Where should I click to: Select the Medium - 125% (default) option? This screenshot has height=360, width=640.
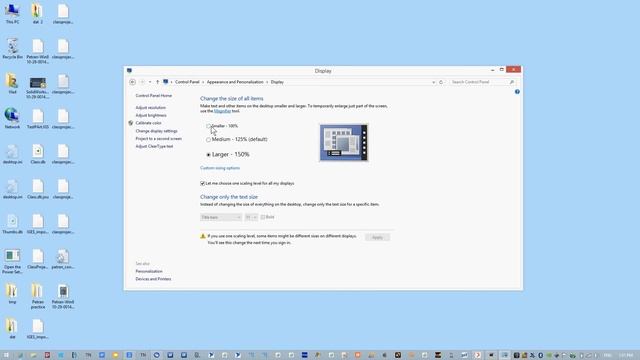(209, 140)
